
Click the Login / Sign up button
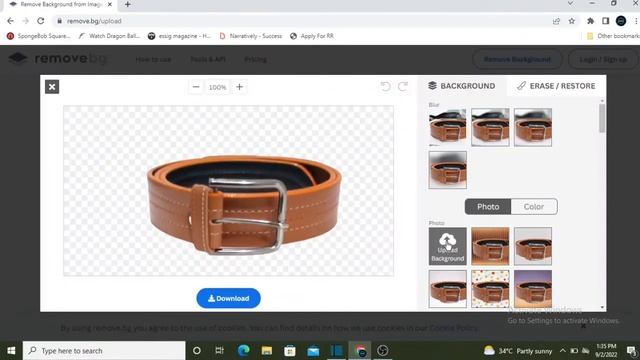(x=603, y=60)
